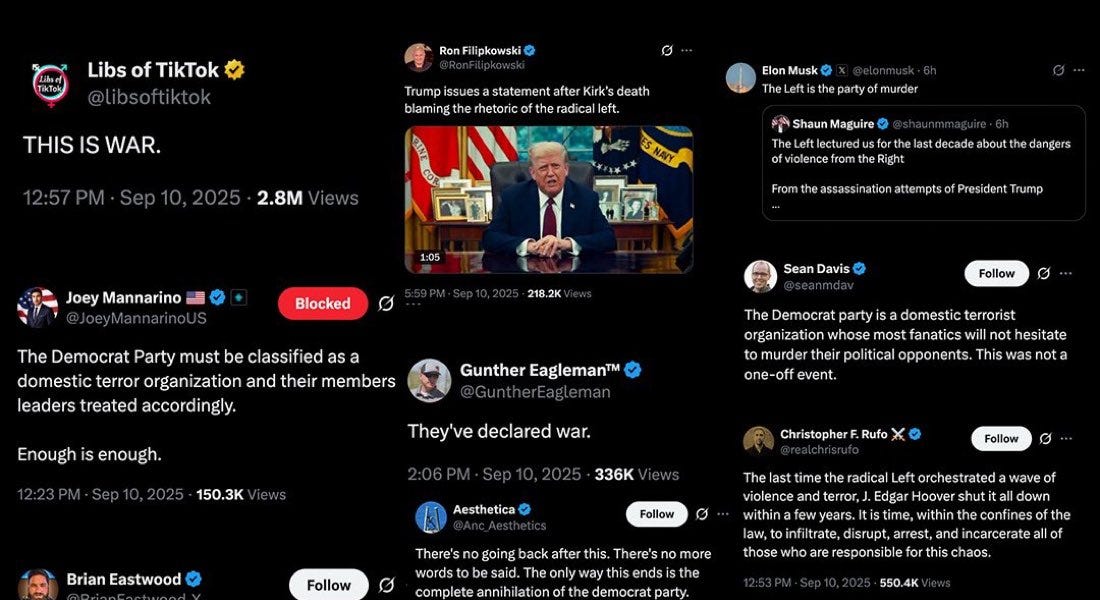Open more options on Sean Davis tweet

click(1066, 274)
